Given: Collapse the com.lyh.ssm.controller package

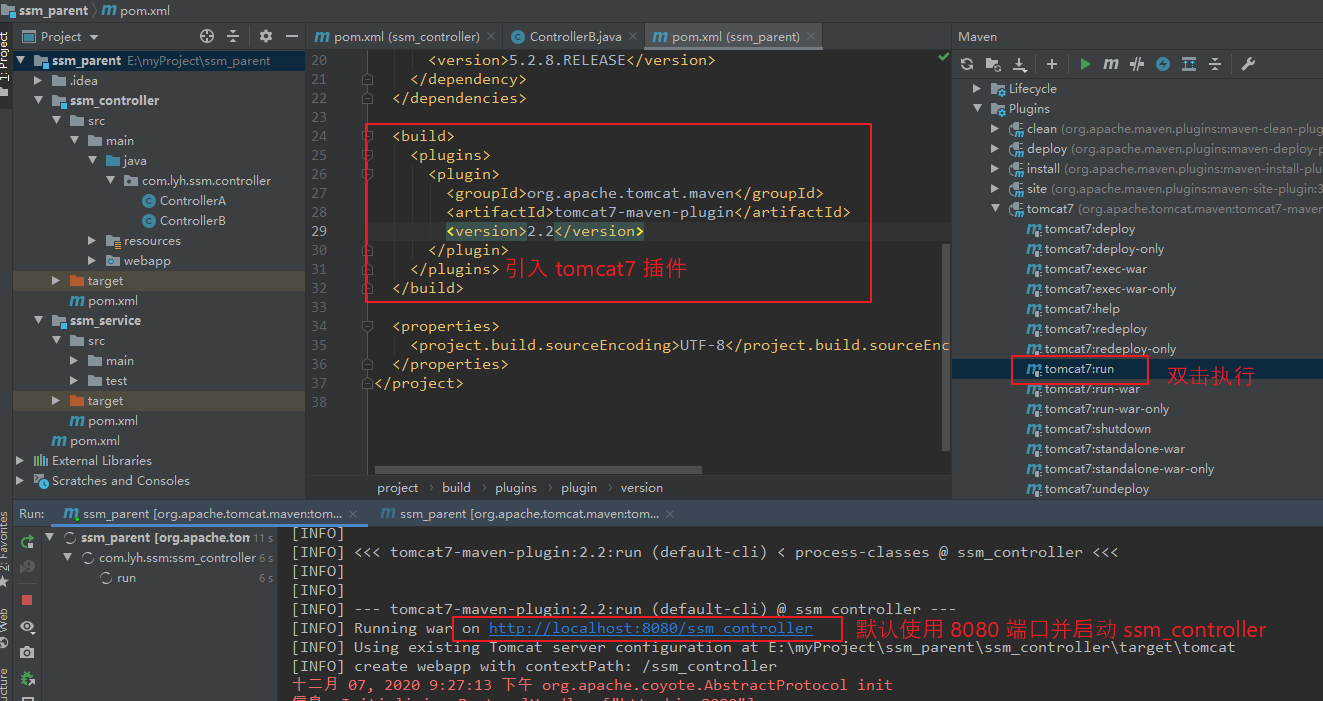Looking at the screenshot, I should 110,181.
